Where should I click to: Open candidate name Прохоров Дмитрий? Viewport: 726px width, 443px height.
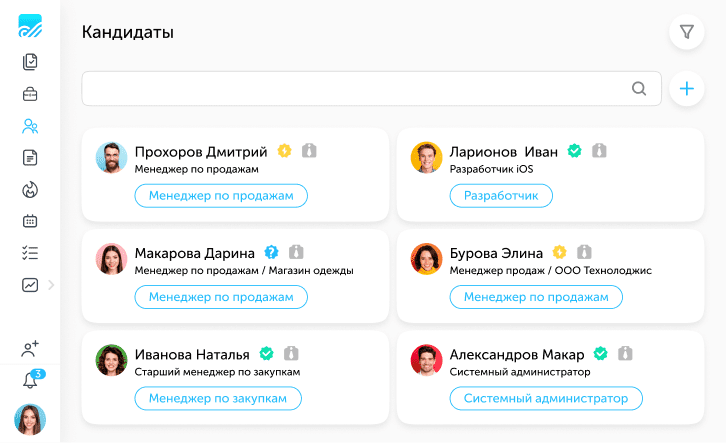[x=201, y=152]
